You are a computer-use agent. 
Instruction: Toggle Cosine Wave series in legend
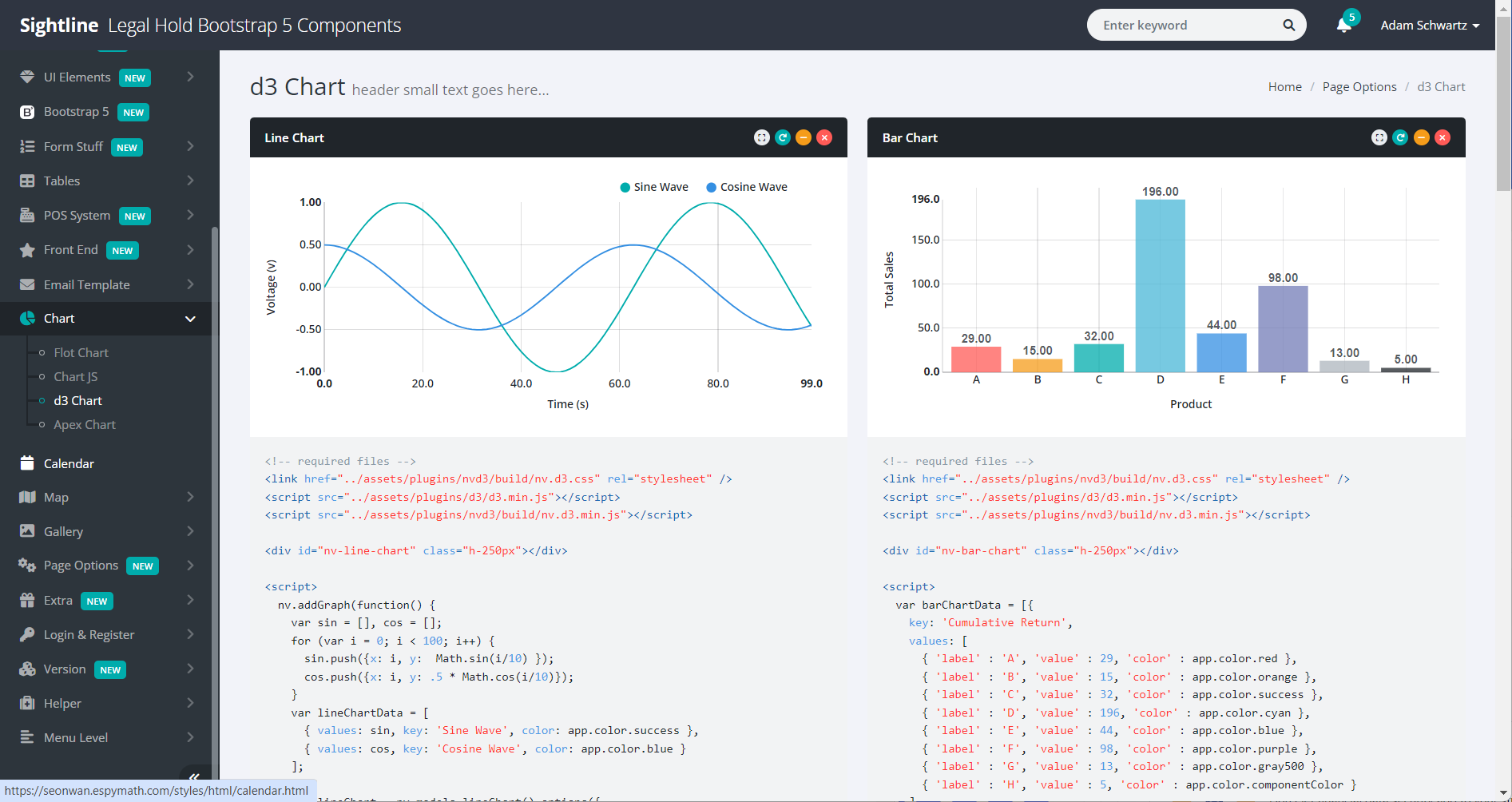point(746,187)
